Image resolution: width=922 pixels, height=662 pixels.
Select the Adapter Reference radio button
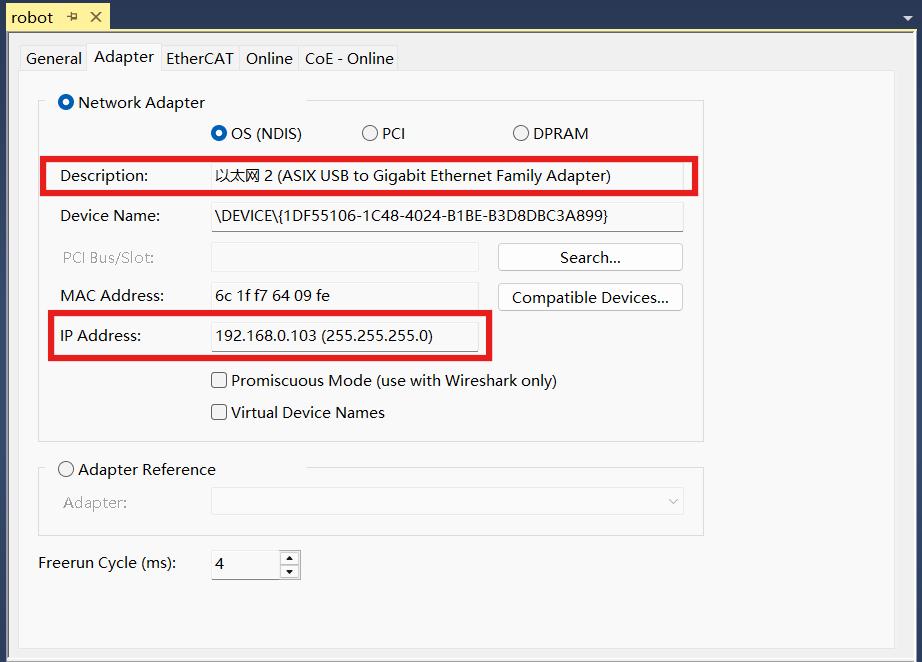coord(66,469)
